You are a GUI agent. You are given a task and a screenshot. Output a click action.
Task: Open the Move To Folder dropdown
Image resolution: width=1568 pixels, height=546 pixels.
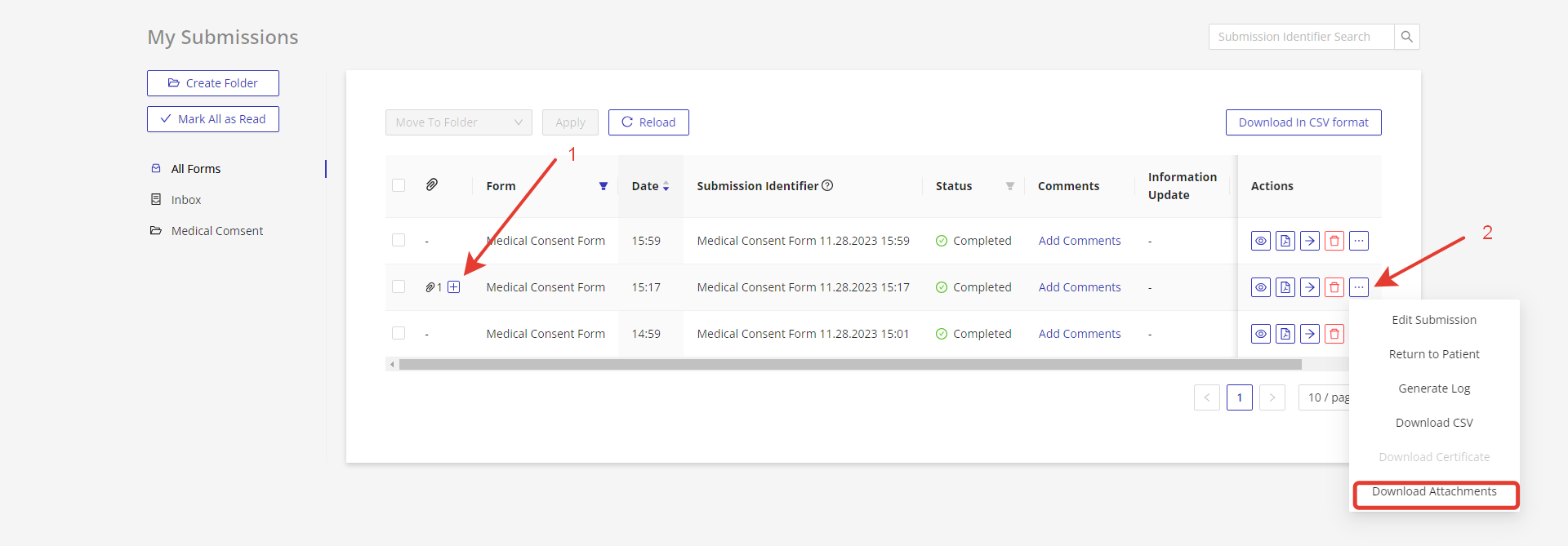click(x=458, y=122)
